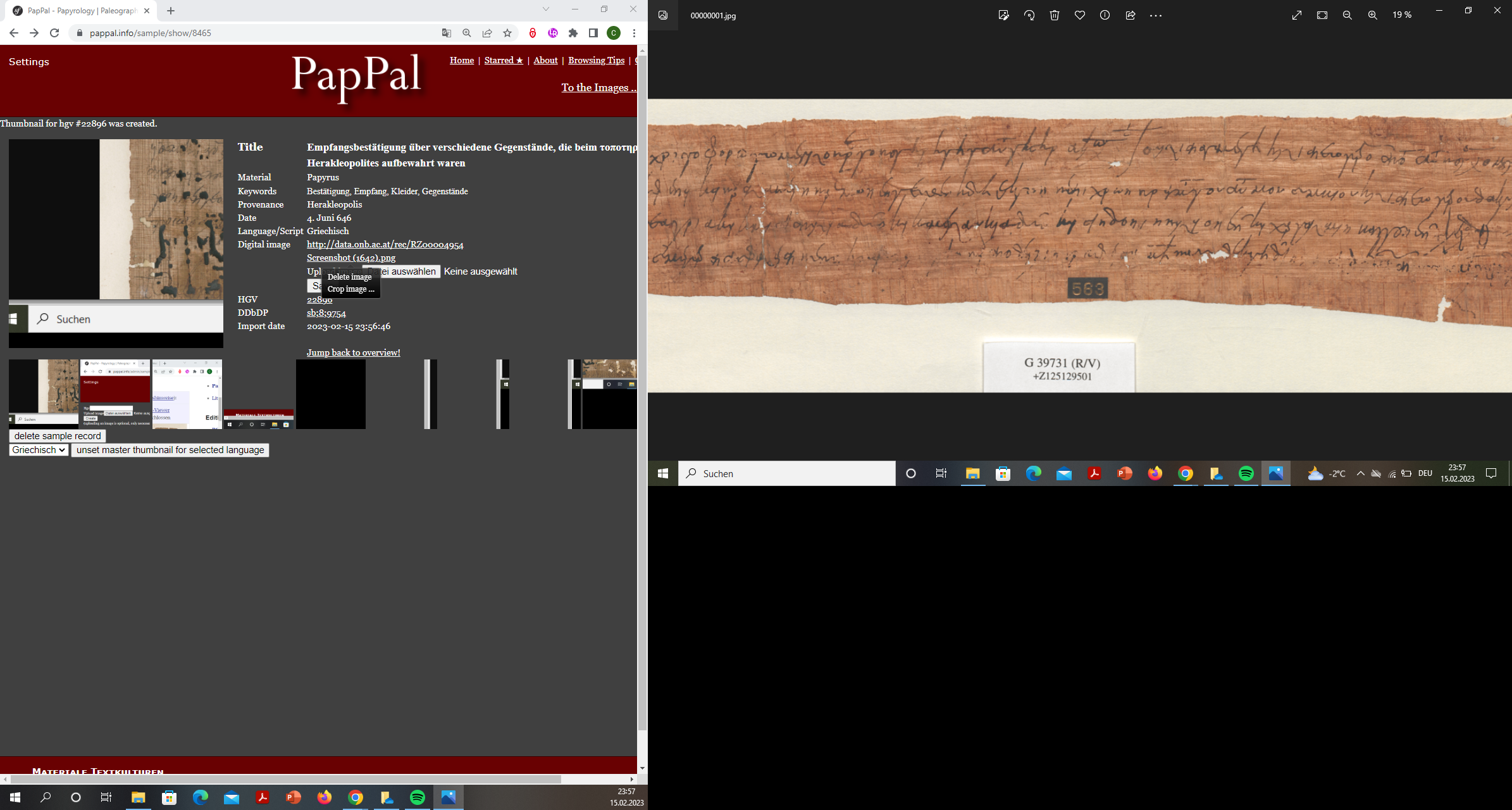Image resolution: width=1512 pixels, height=810 pixels.
Task: Open Screenshot (1642).png link
Action: coord(351,258)
